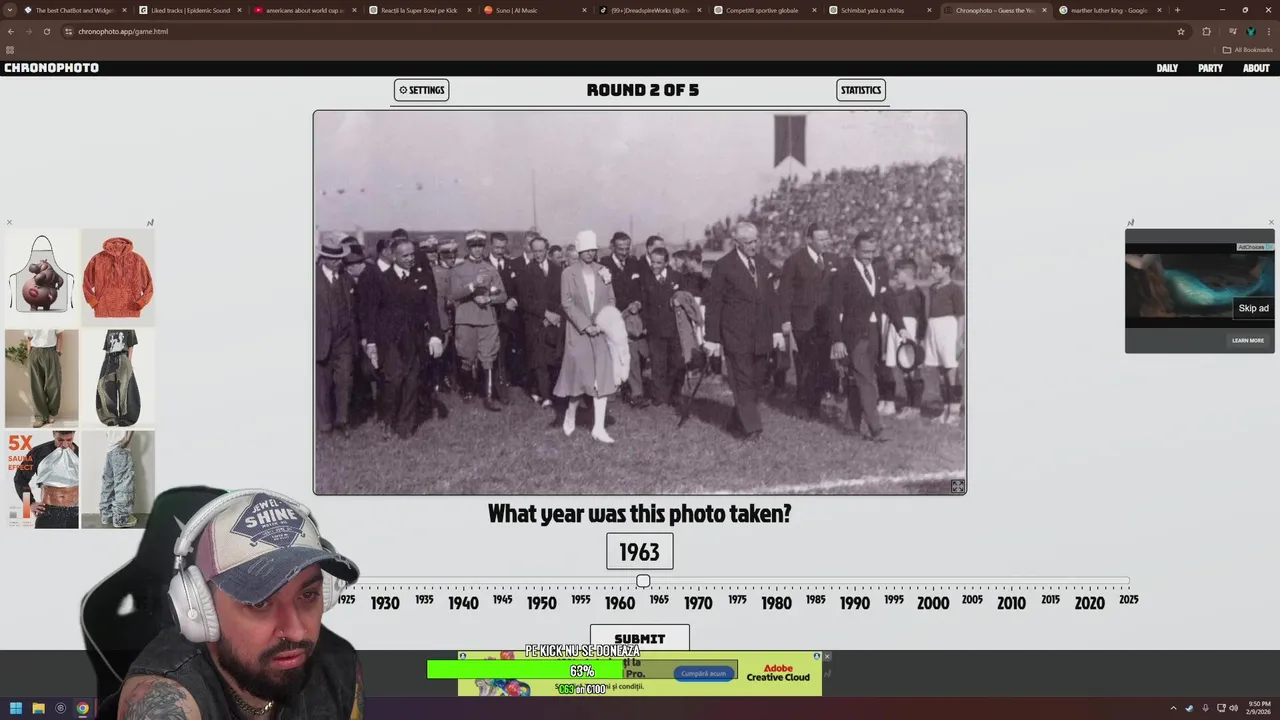Click Cumpara acum button in Adobe ad

pos(703,673)
